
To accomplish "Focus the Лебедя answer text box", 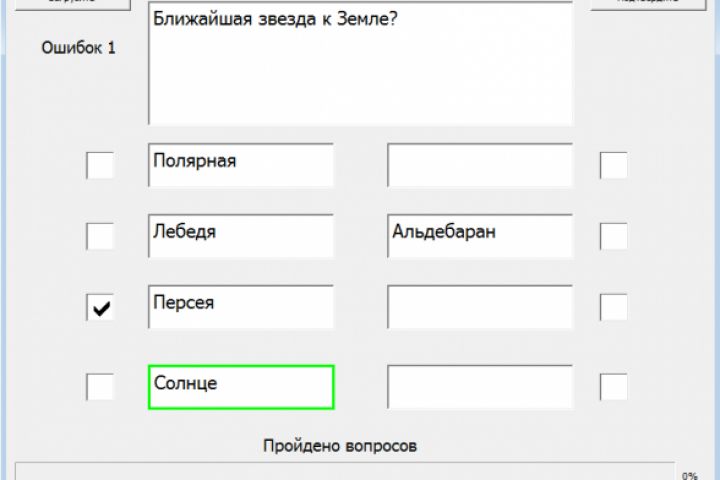I will click(x=240, y=236).
